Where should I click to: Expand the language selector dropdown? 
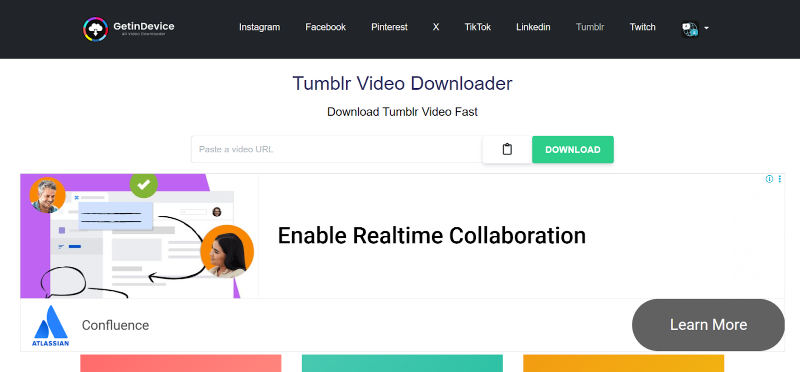tap(695, 29)
